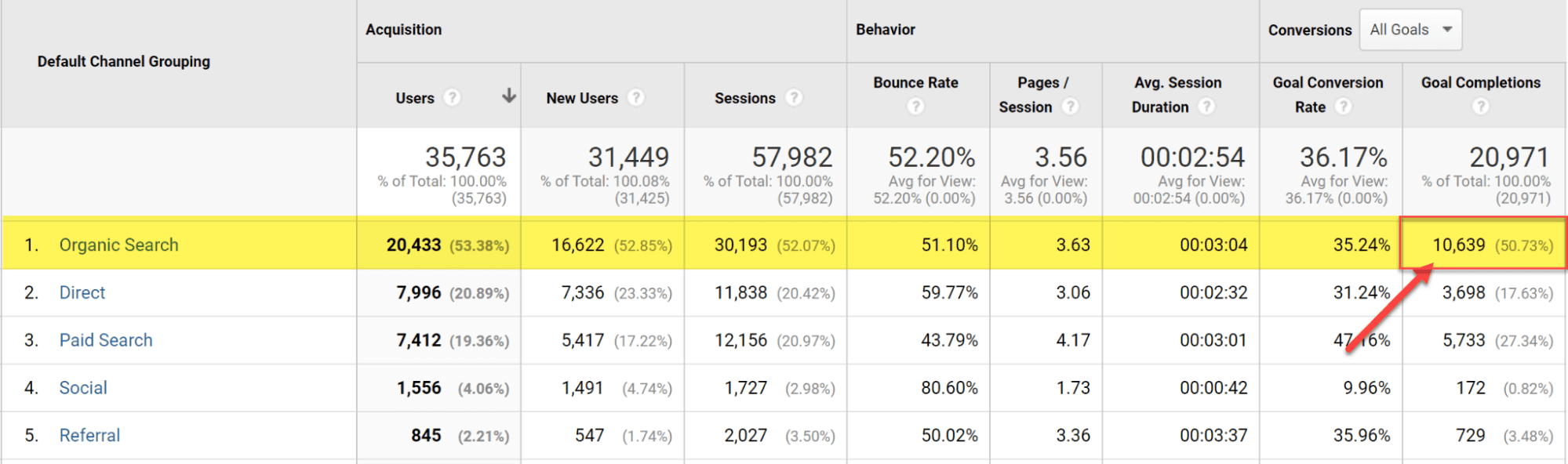This screenshot has height=464, width=1568.
Task: Click the Default Channel Grouping header
Action: 124,61
